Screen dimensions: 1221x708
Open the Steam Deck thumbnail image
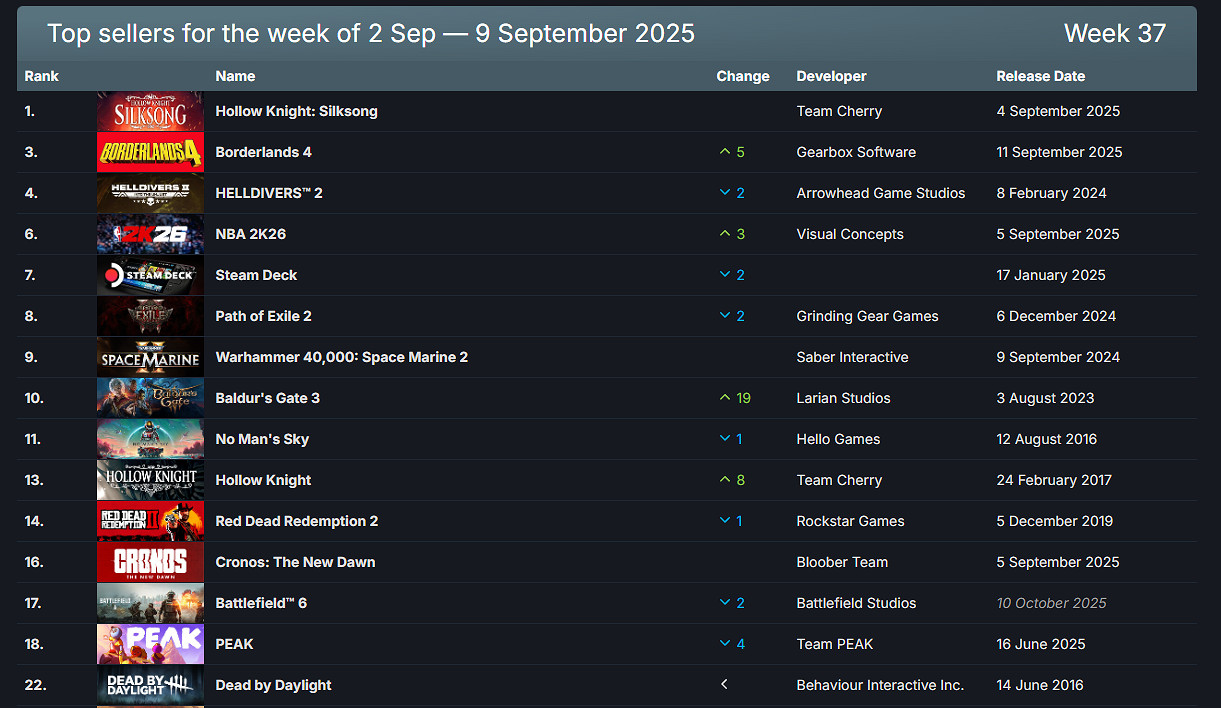tap(150, 275)
